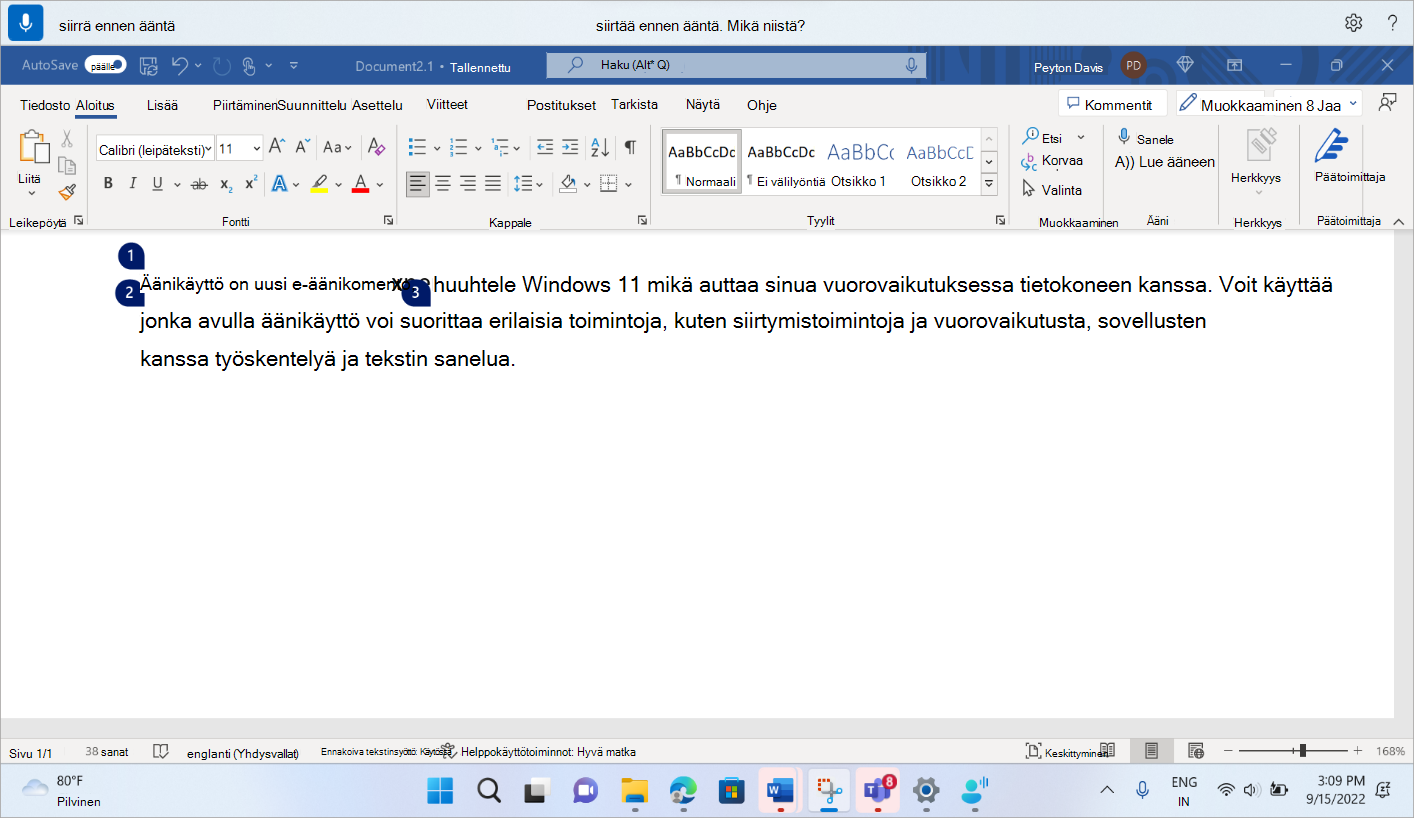The image size is (1414, 818).
Task: Undo the last action
Action: 180,66
